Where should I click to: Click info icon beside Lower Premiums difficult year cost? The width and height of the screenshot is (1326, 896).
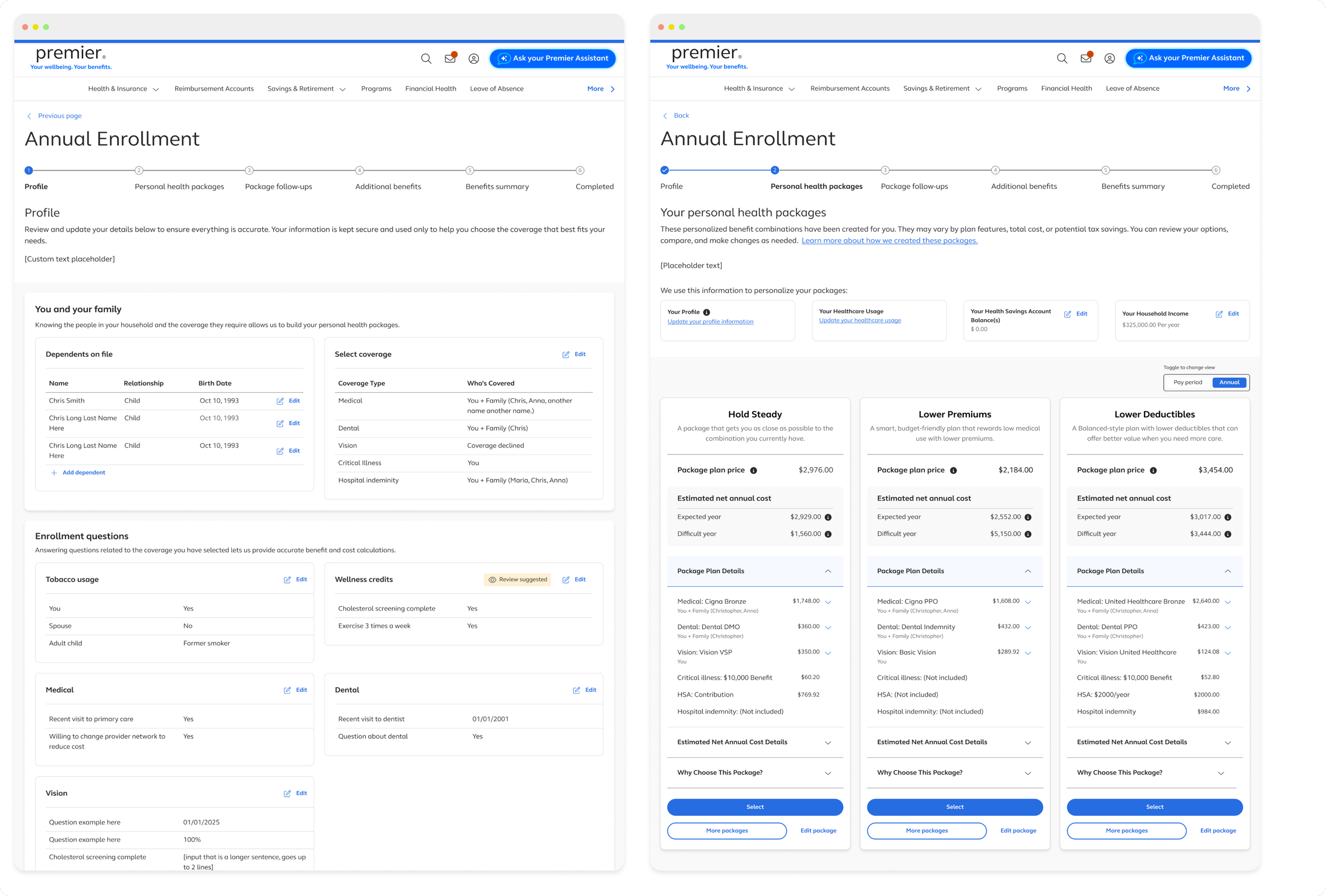pos(1027,534)
